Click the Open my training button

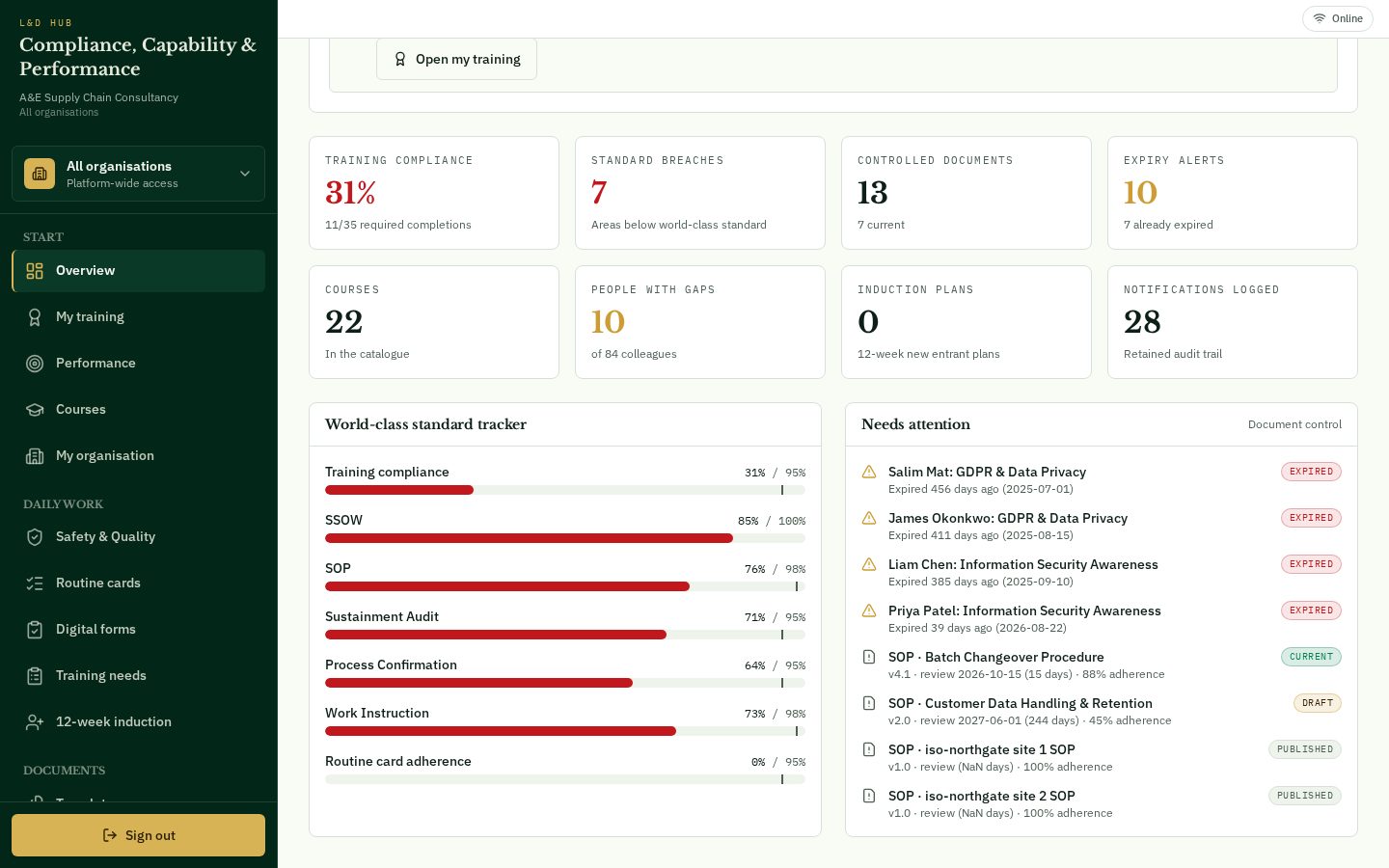pos(456,59)
